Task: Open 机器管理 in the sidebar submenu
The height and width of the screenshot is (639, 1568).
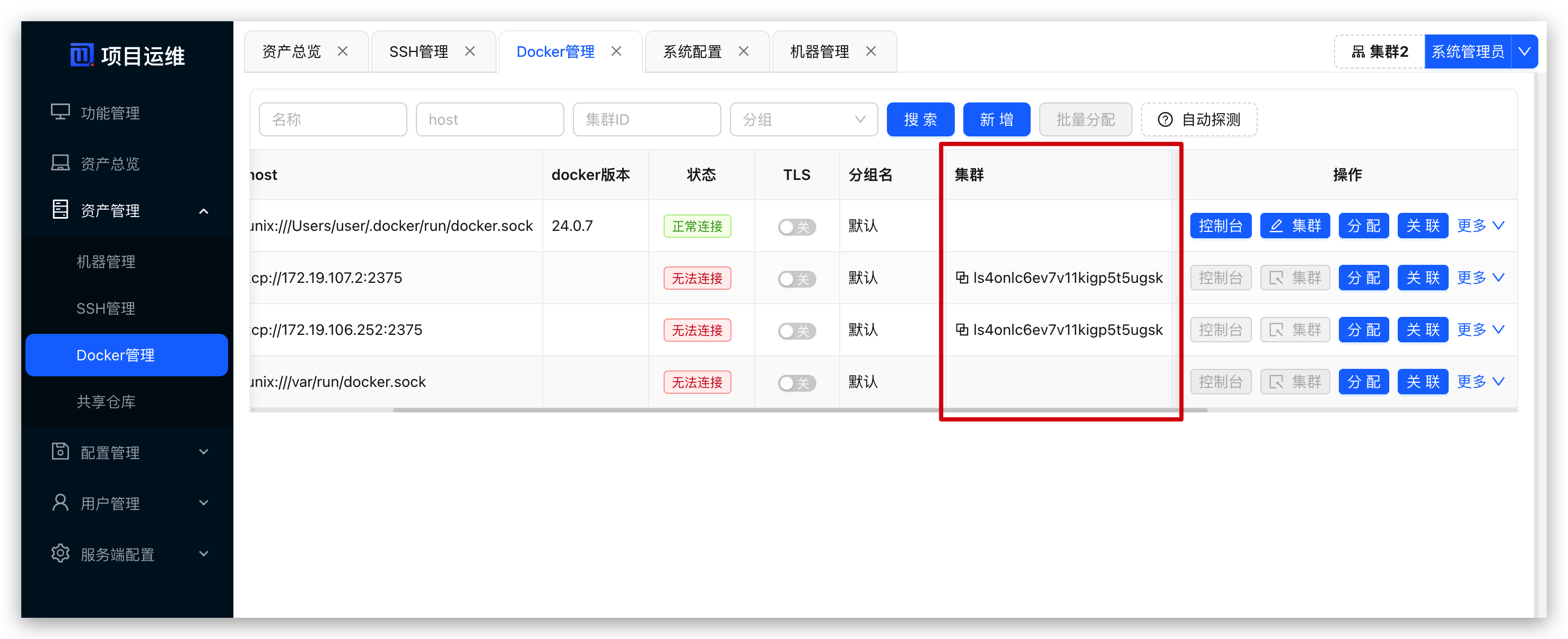Action: [106, 262]
